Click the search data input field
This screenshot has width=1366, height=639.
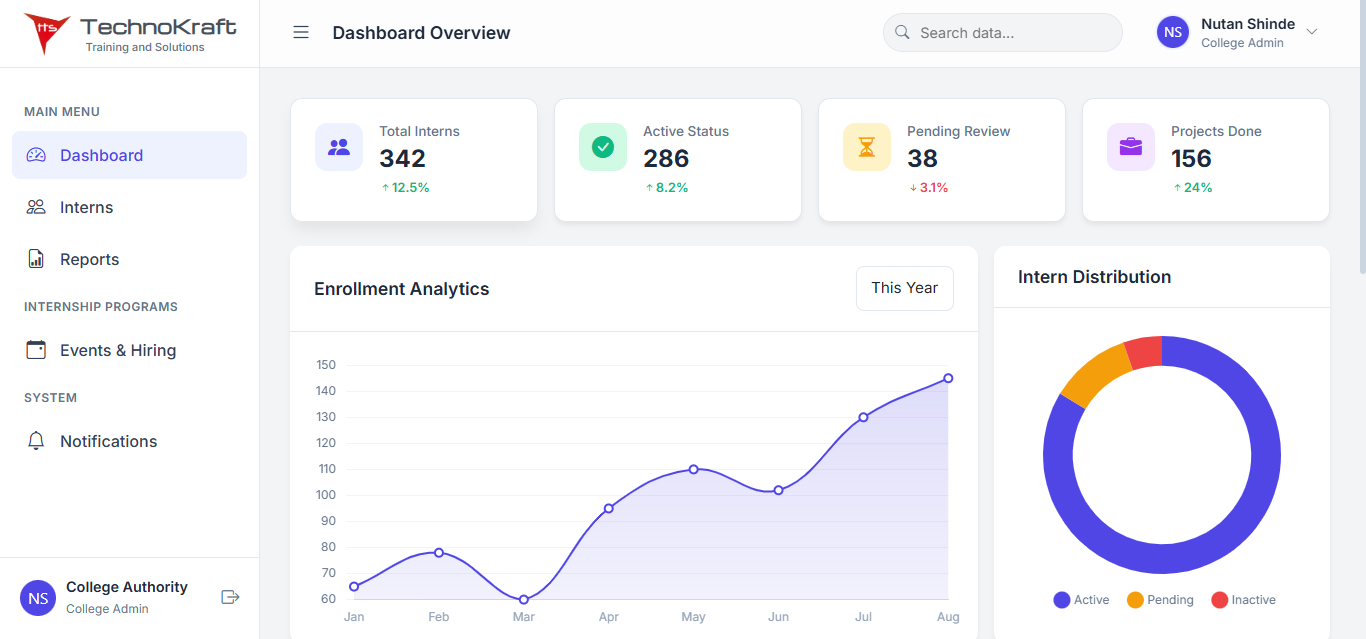click(x=1002, y=32)
